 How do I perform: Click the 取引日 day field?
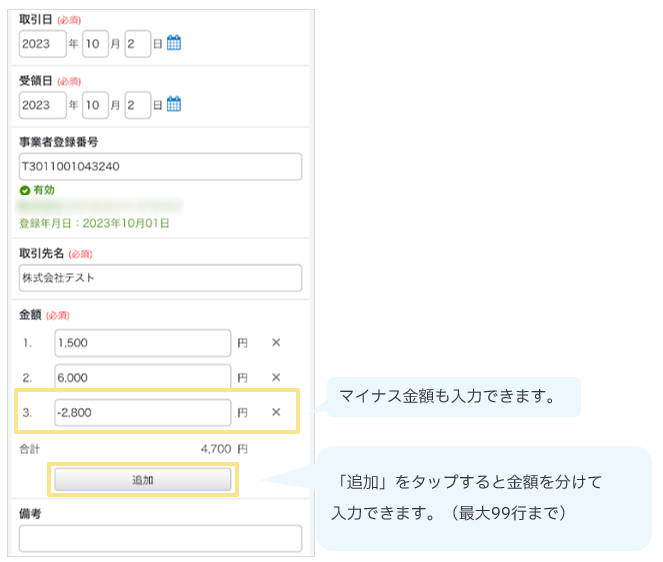pos(137,43)
